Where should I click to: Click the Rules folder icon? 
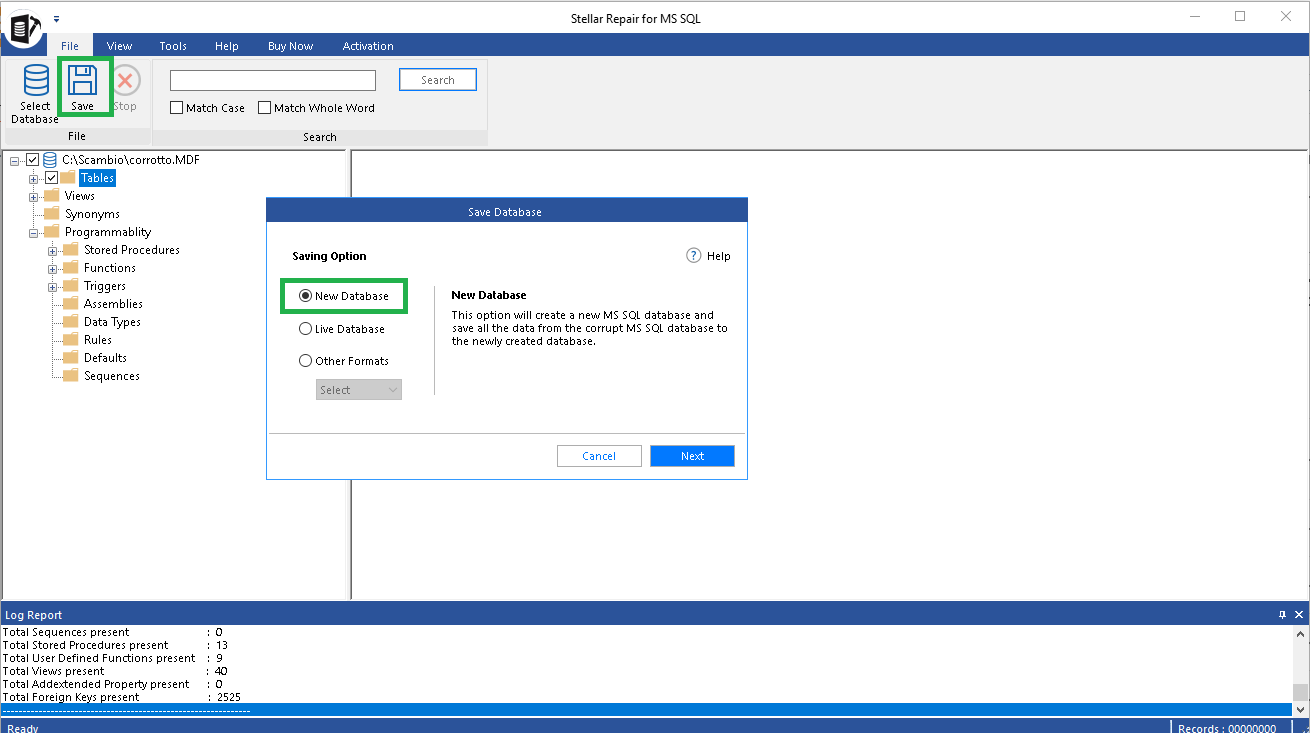click(x=71, y=340)
